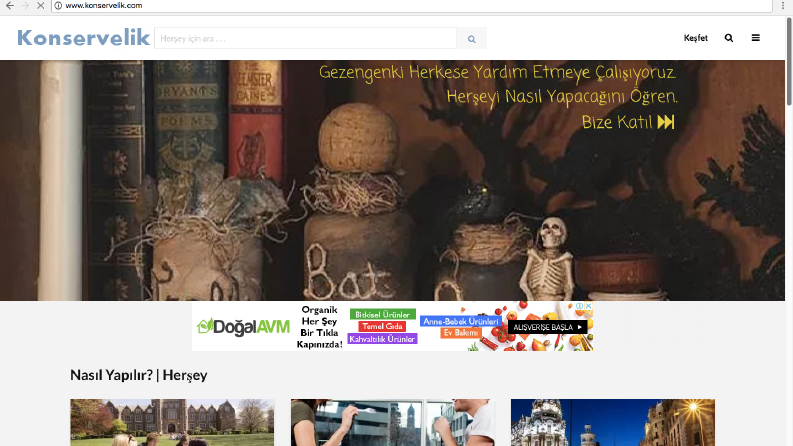
Task: Click the browser back arrow
Action: point(10,6)
